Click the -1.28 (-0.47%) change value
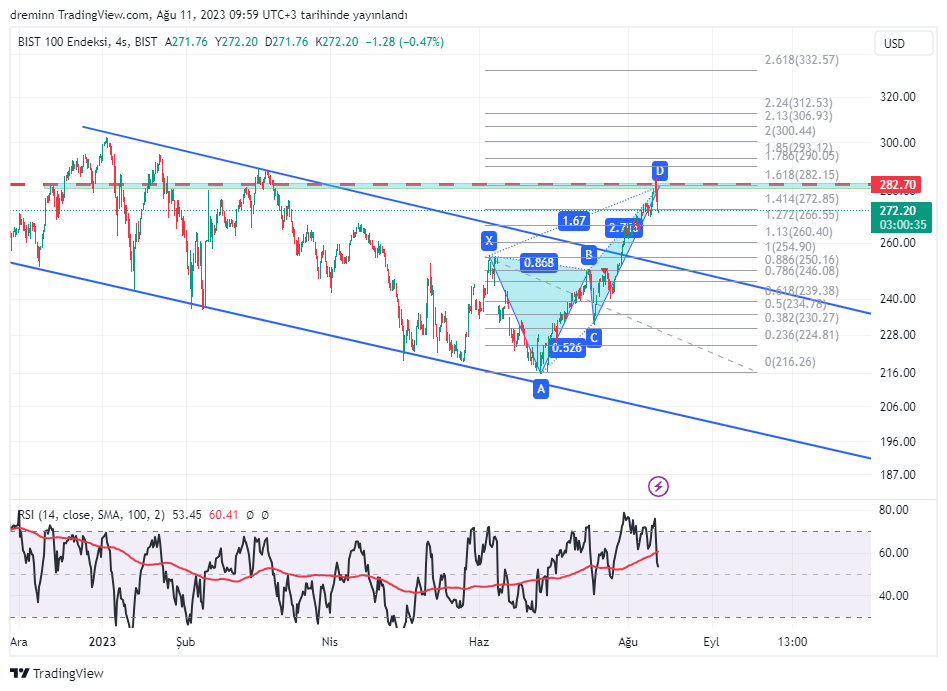947x691 pixels. pos(405,42)
